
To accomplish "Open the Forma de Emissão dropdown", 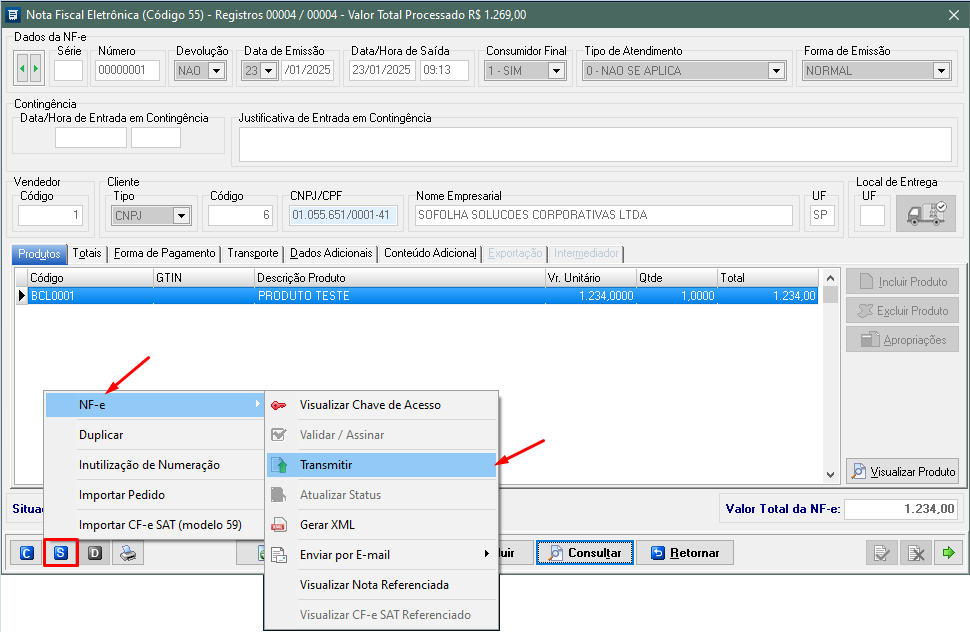I will [940, 71].
